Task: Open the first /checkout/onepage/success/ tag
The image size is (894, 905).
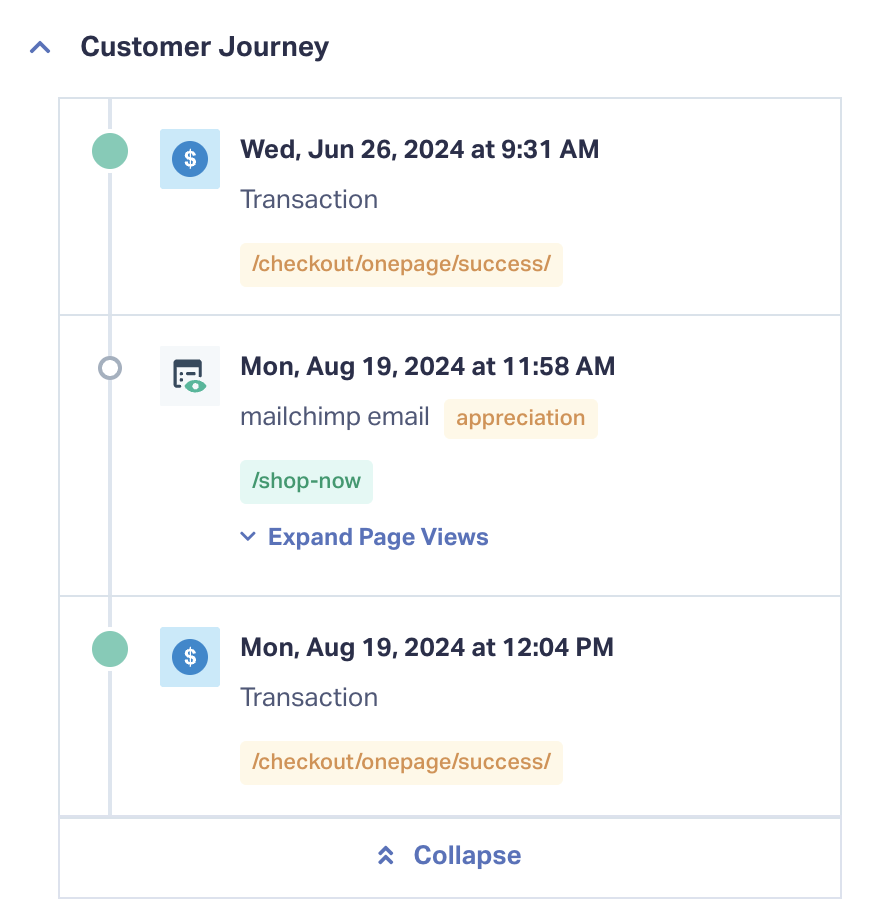Action: (401, 264)
